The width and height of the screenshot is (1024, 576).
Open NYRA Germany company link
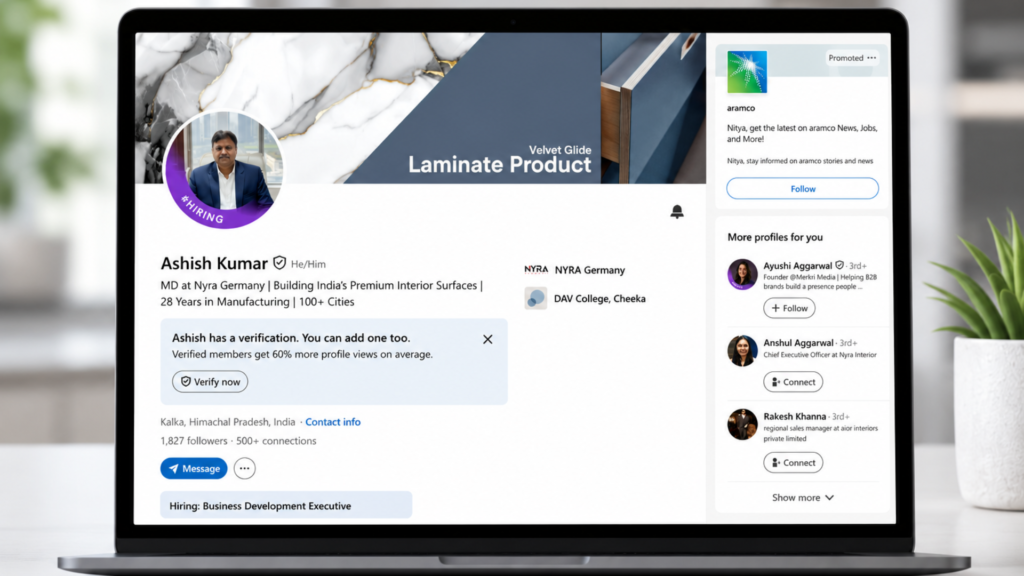590,270
